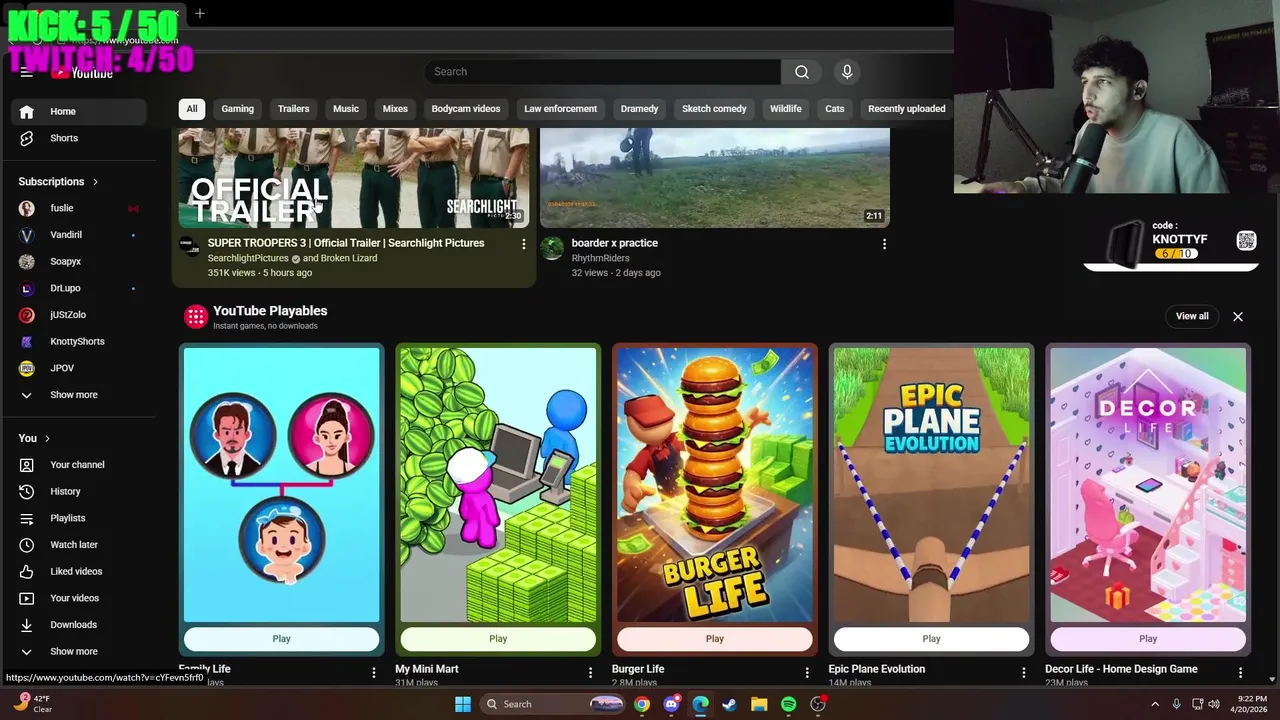This screenshot has width=1280, height=720.
Task: Open more options for My Mini Mart game
Action: (x=590, y=673)
